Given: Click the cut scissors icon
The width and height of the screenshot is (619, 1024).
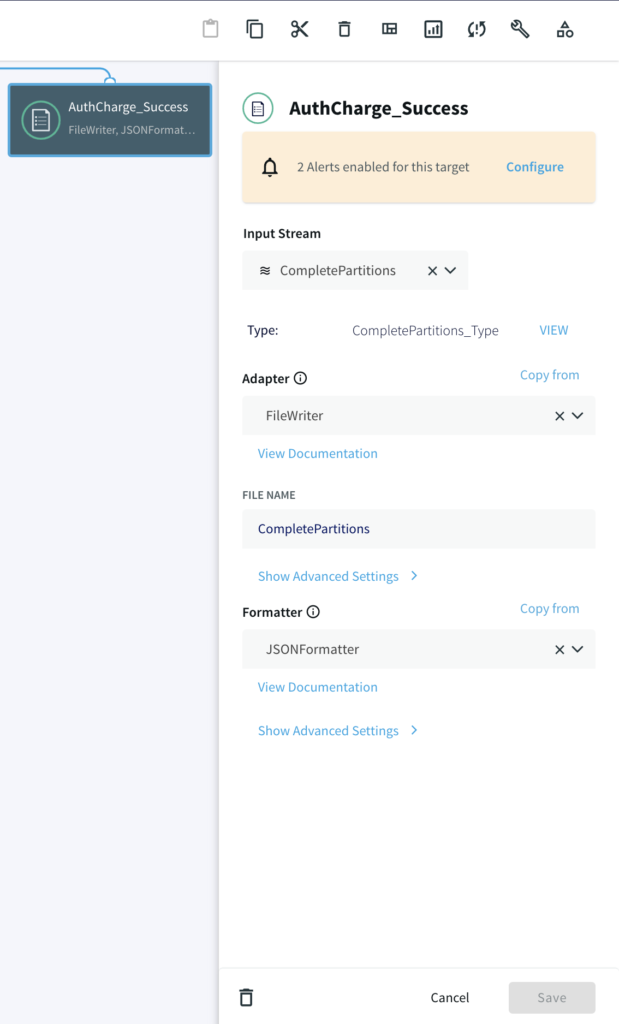Looking at the screenshot, I should click(x=300, y=29).
